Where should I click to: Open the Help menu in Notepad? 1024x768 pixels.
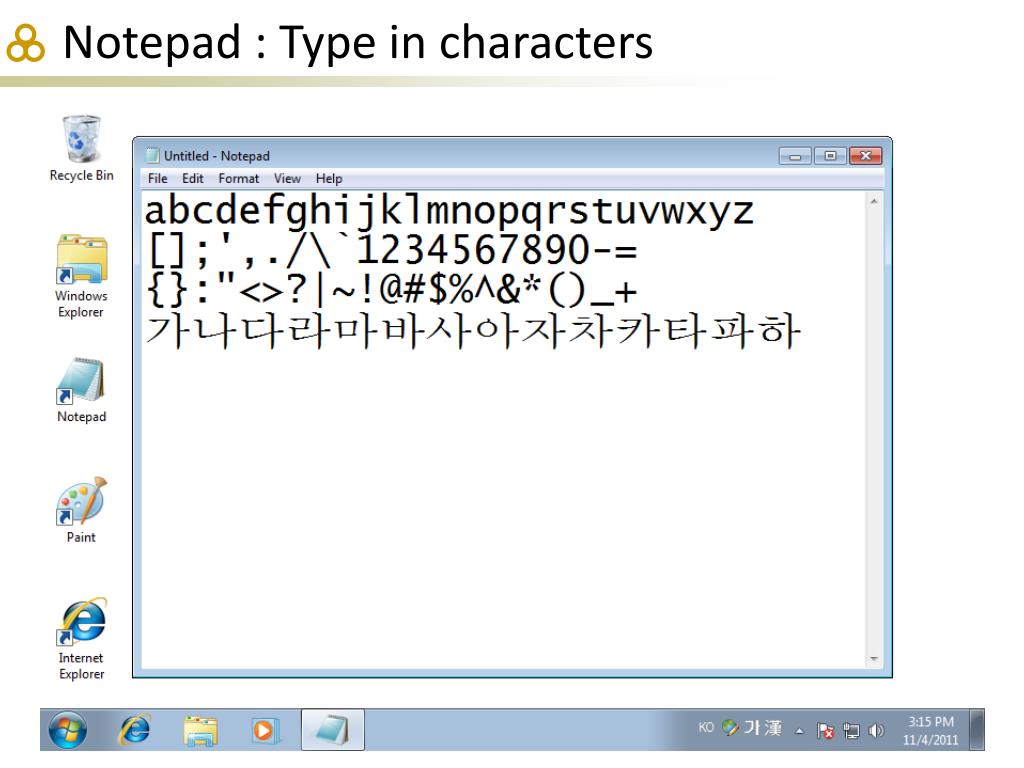tap(329, 178)
